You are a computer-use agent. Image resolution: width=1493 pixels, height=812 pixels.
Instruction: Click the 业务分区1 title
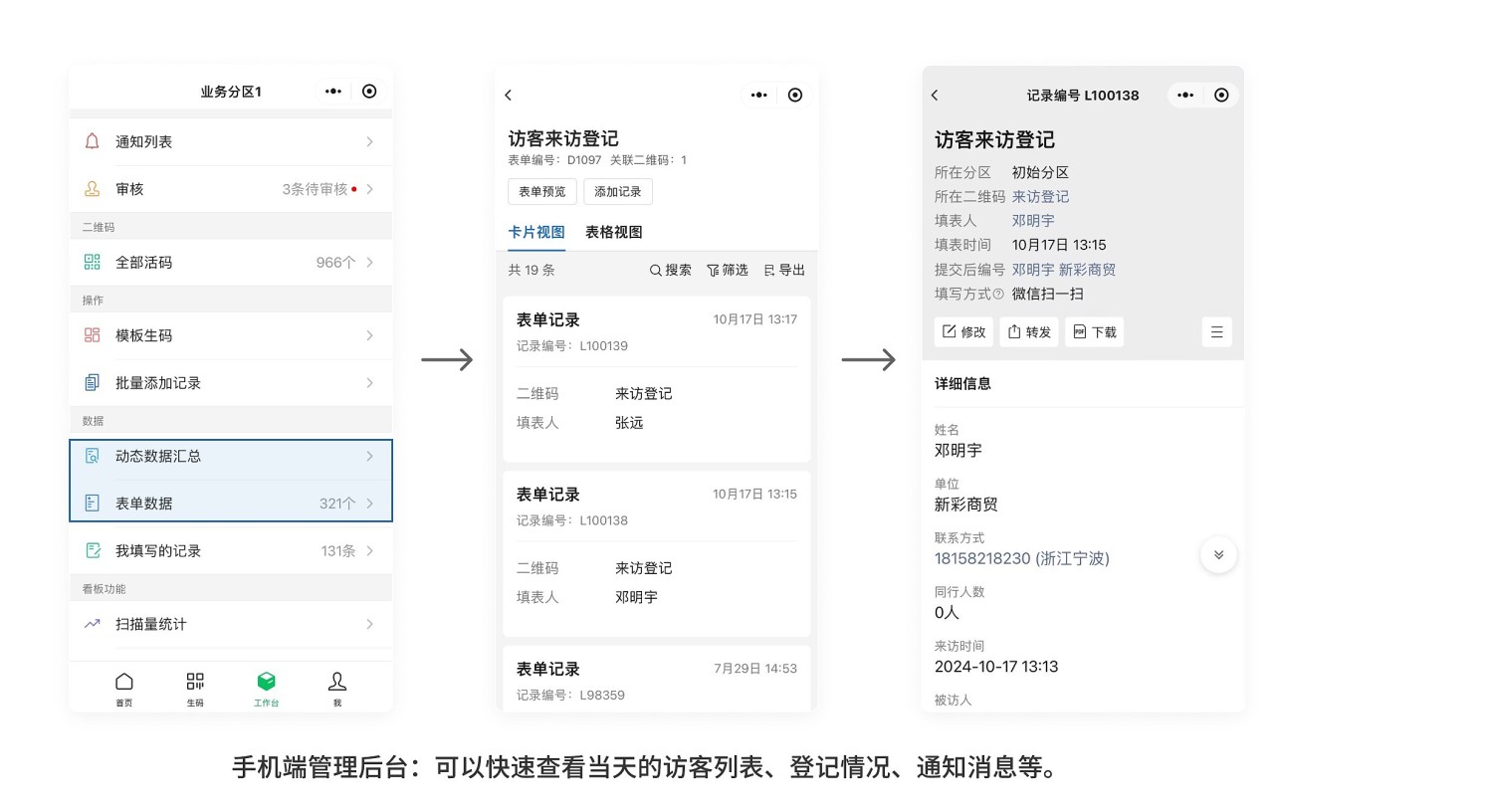[231, 92]
